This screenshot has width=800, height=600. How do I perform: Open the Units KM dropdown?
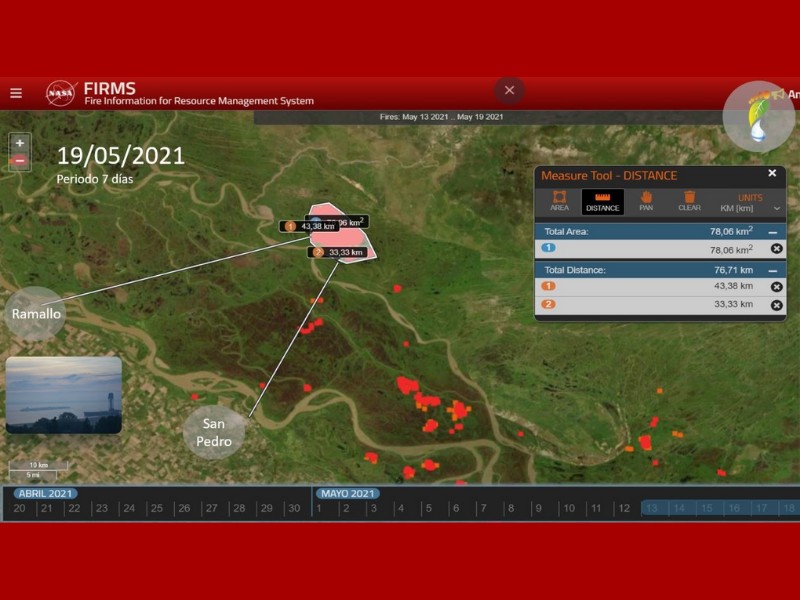pyautogui.click(x=750, y=203)
